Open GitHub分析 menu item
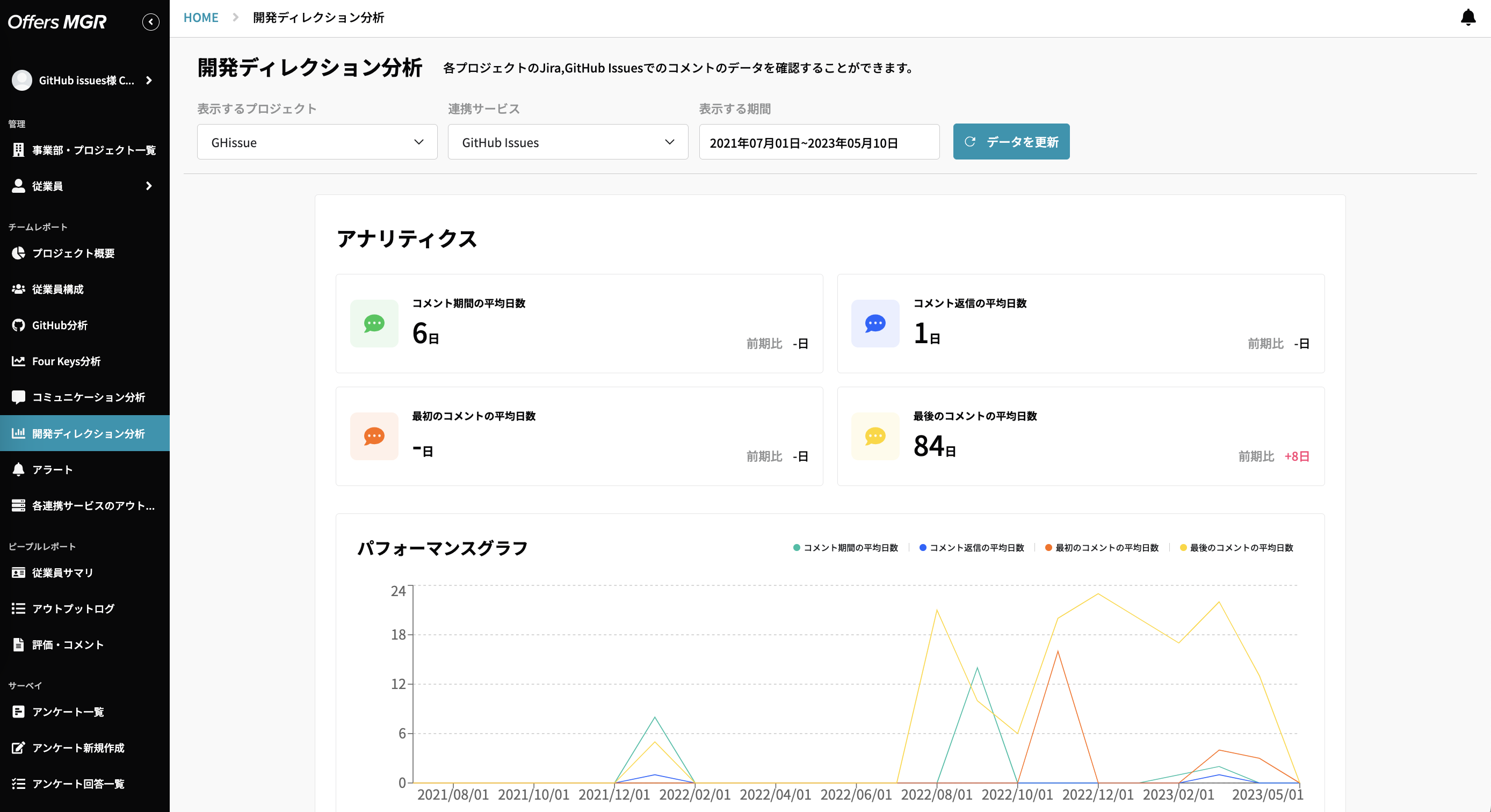1491x812 pixels. [x=84, y=325]
